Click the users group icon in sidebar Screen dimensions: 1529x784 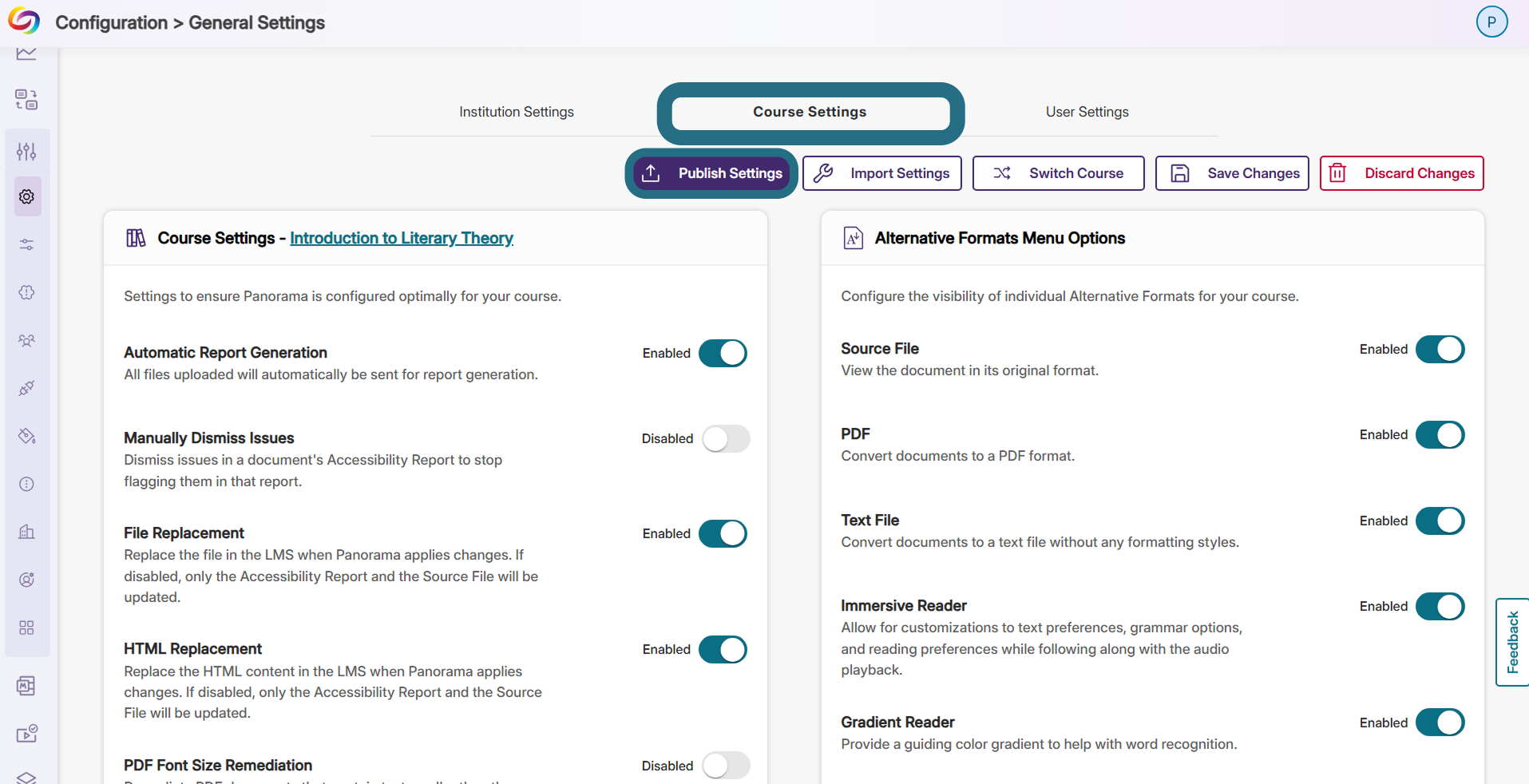(27, 340)
